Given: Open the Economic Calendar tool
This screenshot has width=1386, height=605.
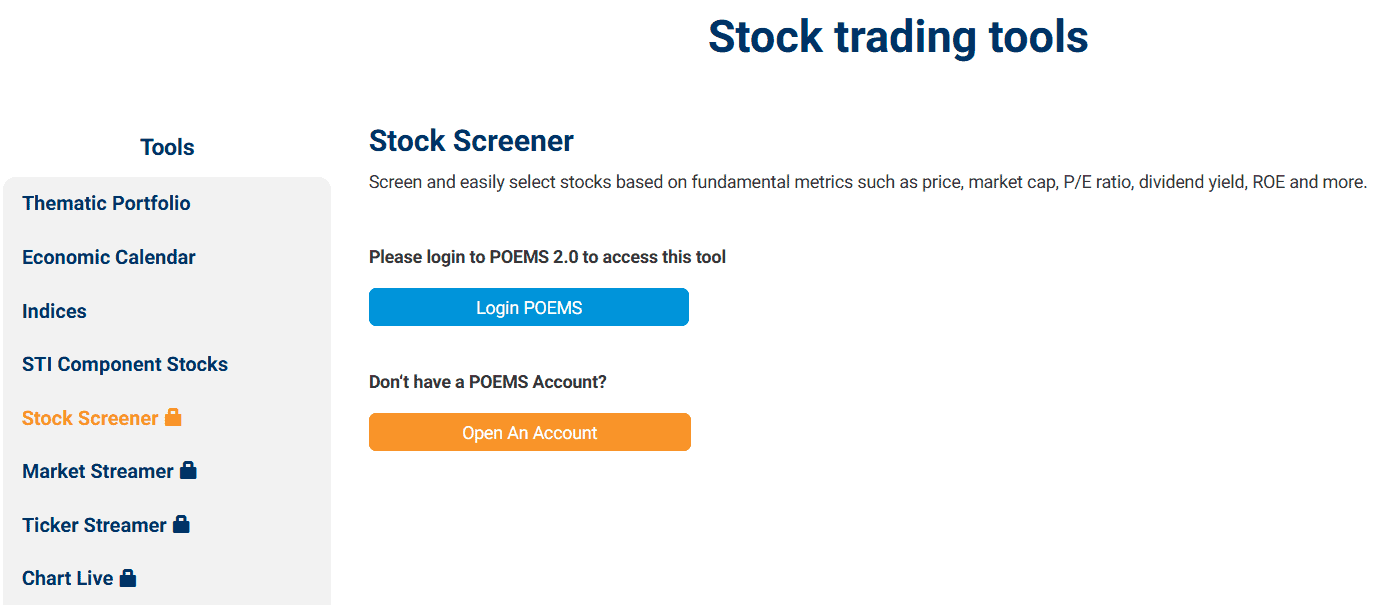Looking at the screenshot, I should pyautogui.click(x=108, y=256).
